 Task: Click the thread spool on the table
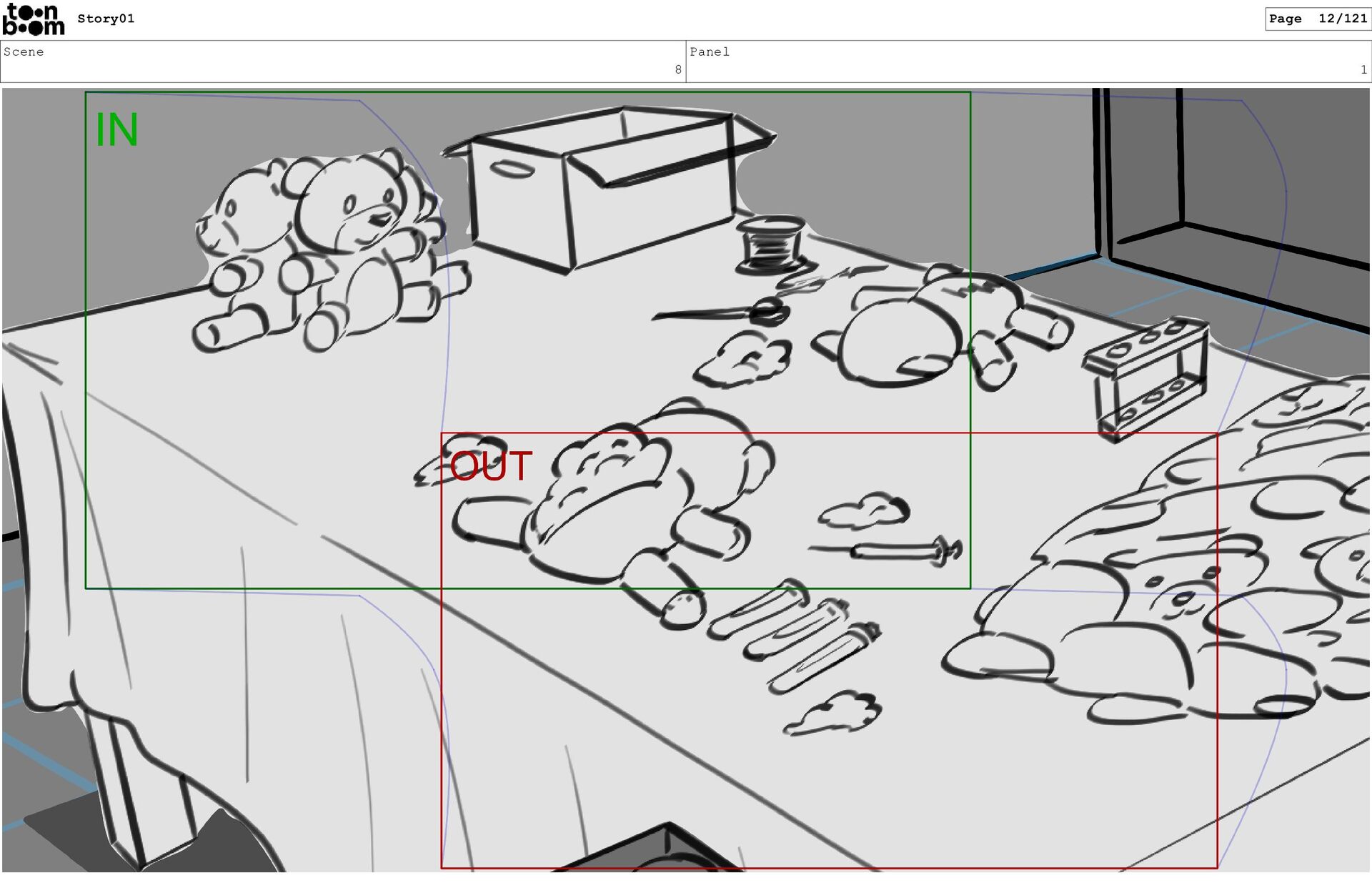pyautogui.click(x=770, y=245)
